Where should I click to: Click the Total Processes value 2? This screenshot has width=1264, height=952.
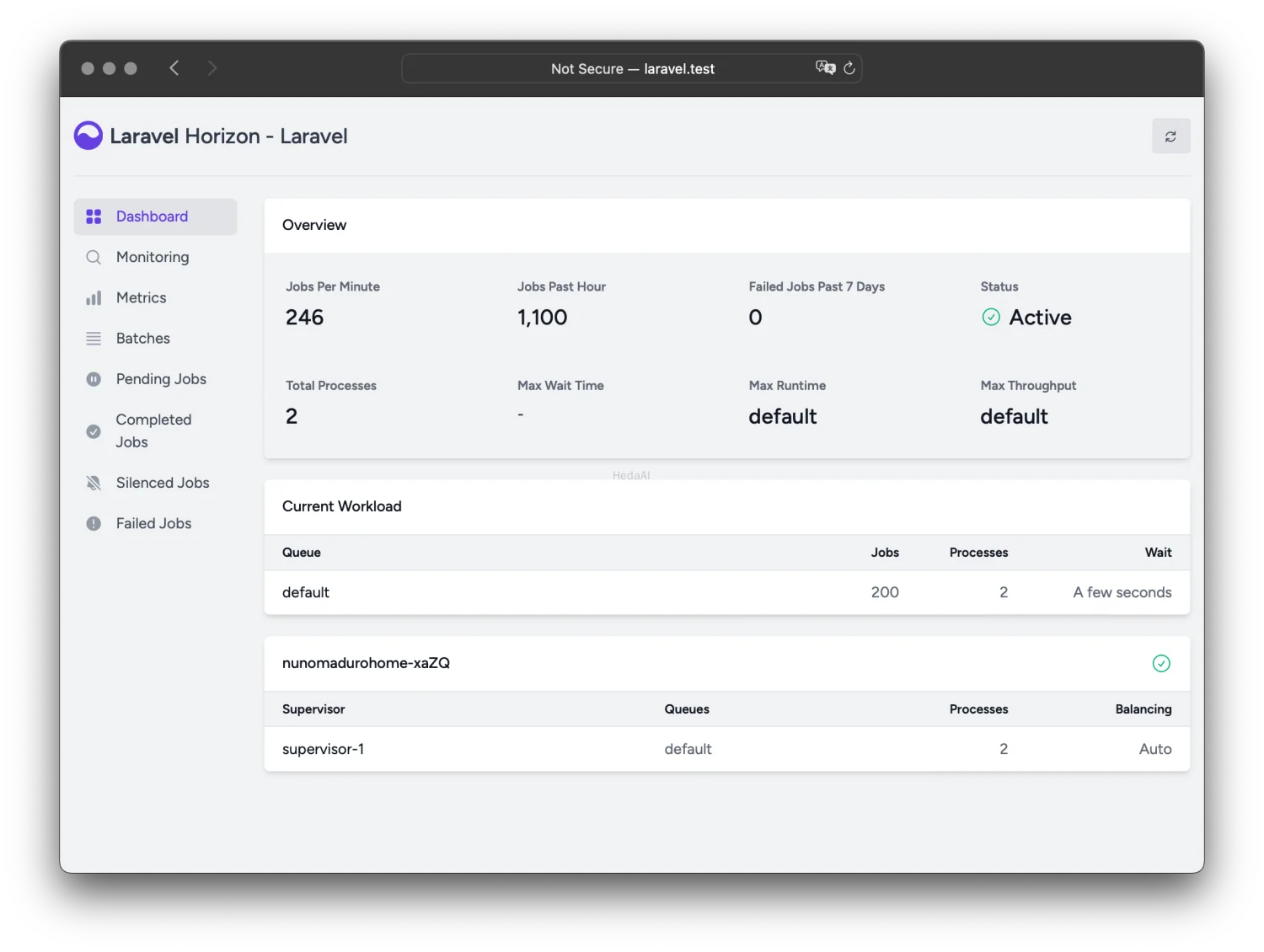pos(292,416)
